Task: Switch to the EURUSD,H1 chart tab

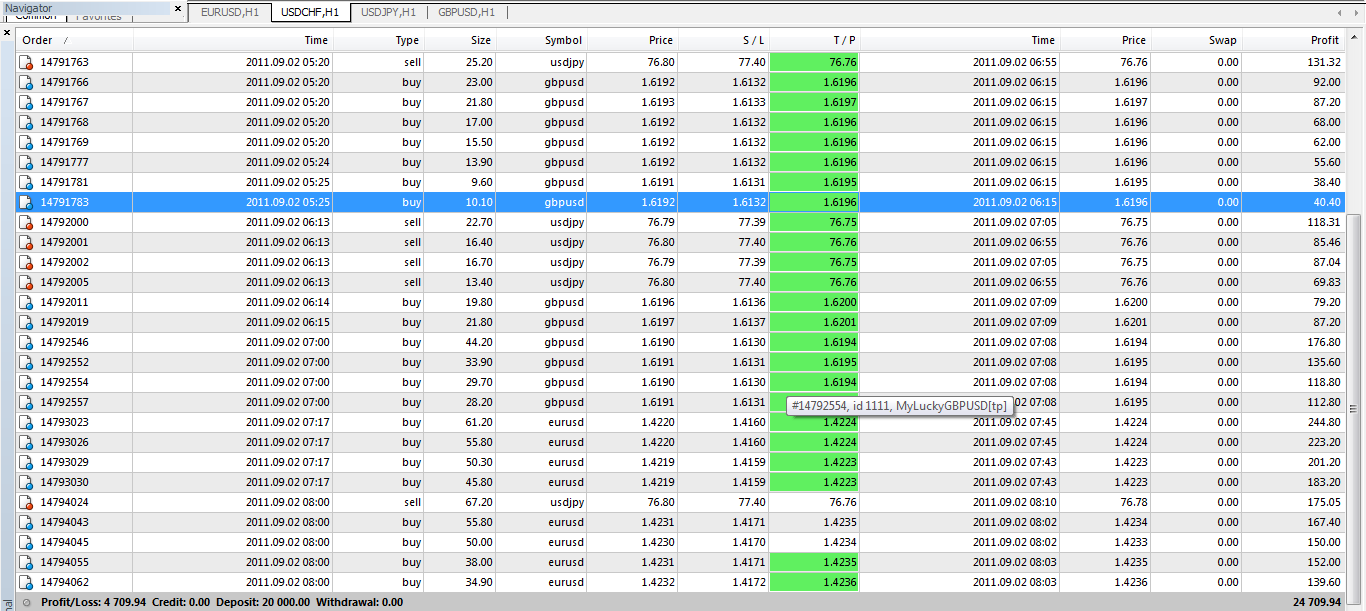Action: tap(230, 13)
